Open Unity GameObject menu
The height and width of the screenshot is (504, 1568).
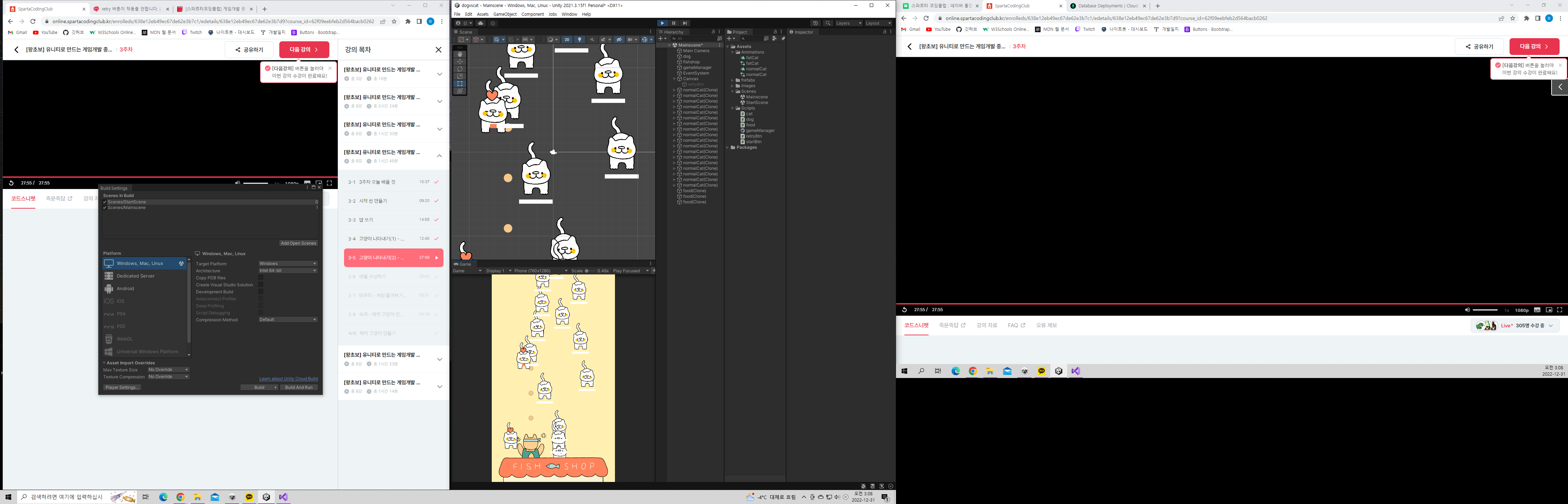click(505, 14)
